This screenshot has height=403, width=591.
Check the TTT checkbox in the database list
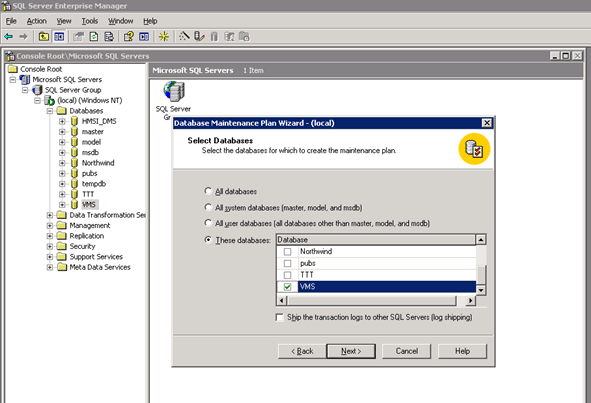tap(288, 275)
